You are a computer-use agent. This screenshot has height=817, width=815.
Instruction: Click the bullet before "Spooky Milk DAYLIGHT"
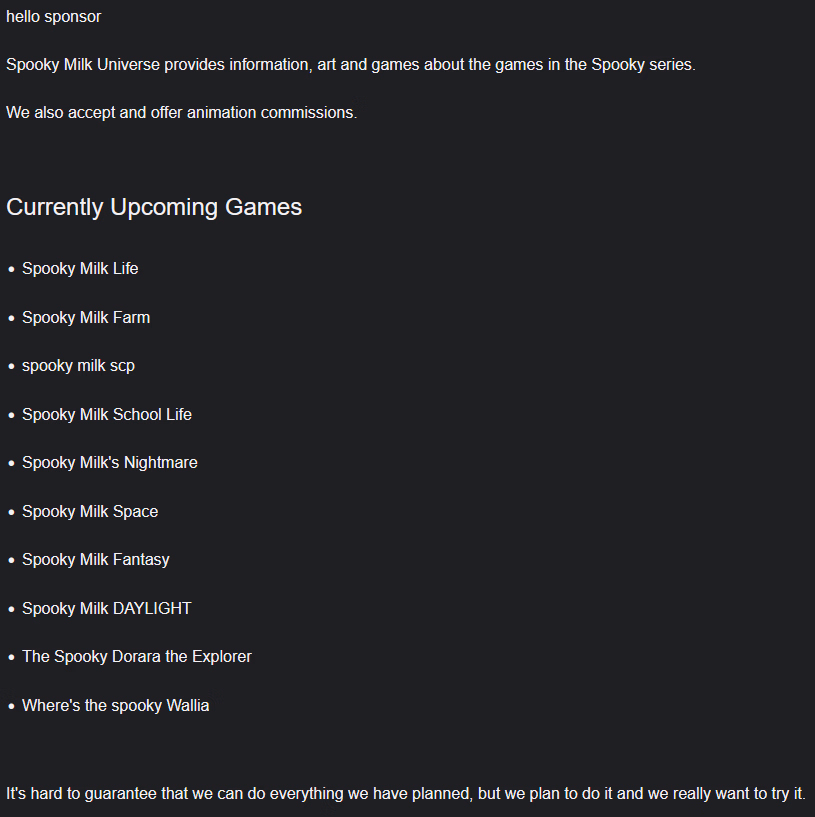tap(12, 609)
